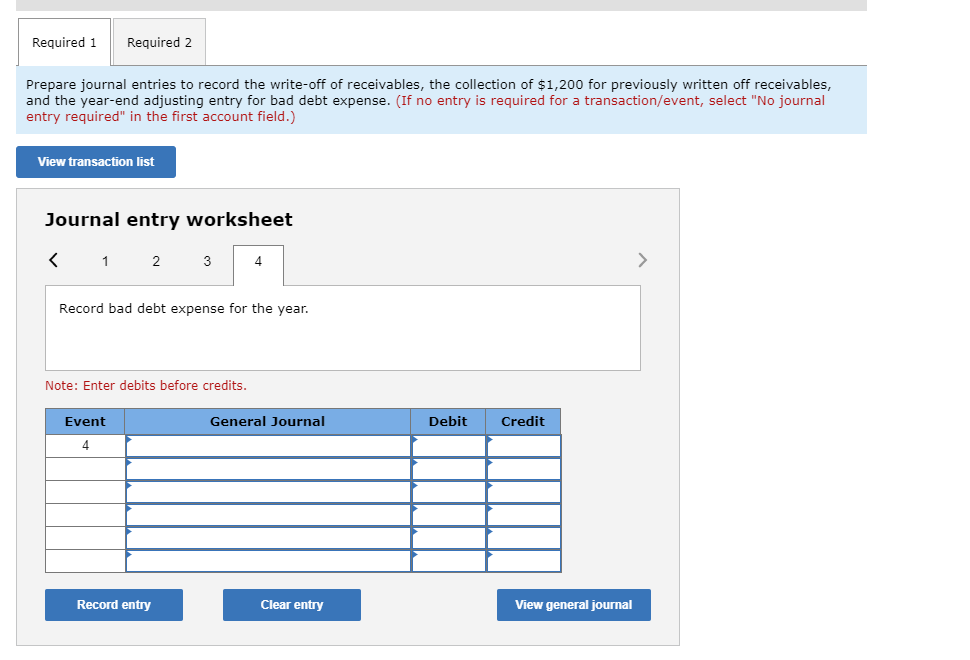970x660 pixels.
Task: Click fifth row Debit field
Action: point(449,538)
